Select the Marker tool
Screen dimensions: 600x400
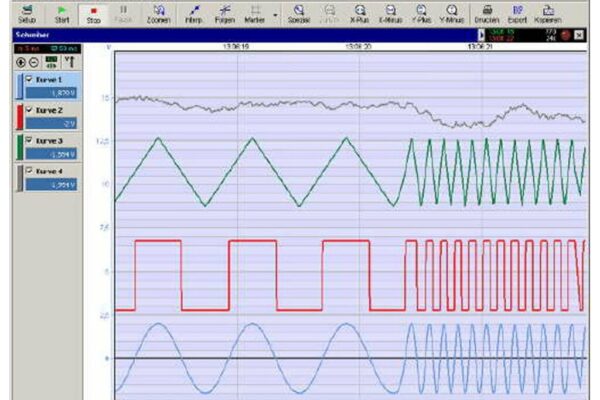click(x=255, y=13)
